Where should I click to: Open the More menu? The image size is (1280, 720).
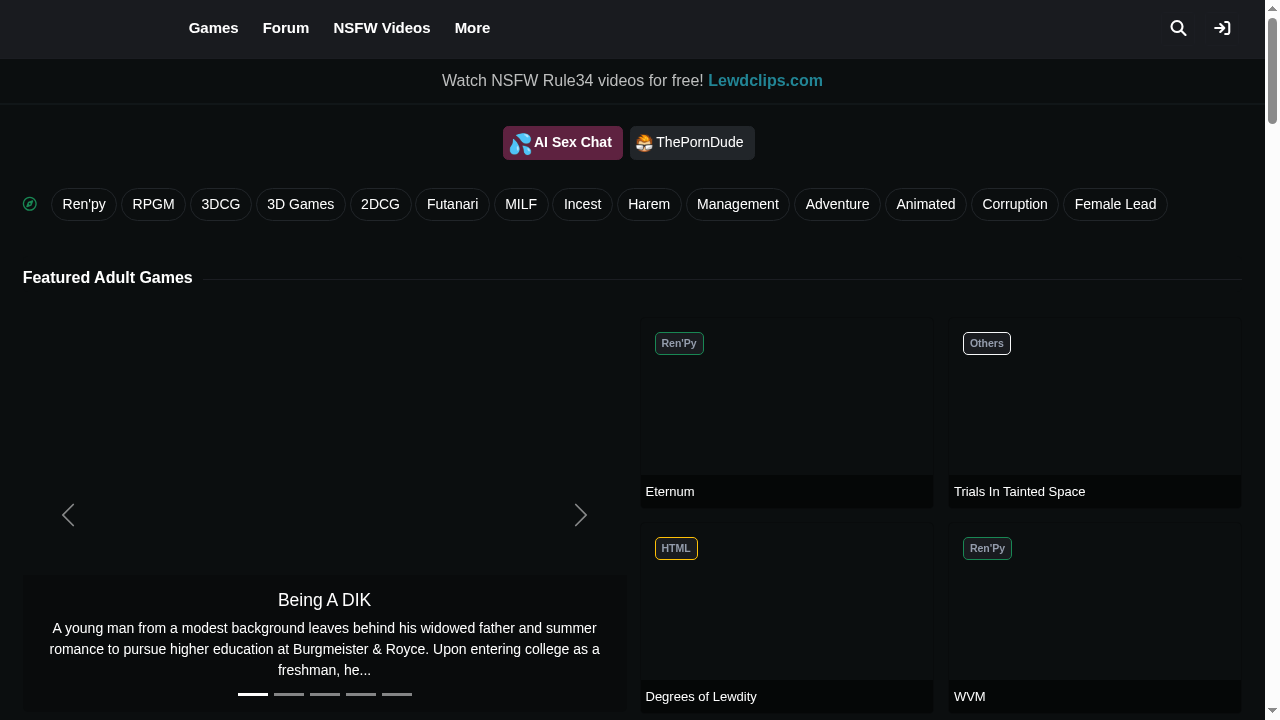tap(472, 28)
